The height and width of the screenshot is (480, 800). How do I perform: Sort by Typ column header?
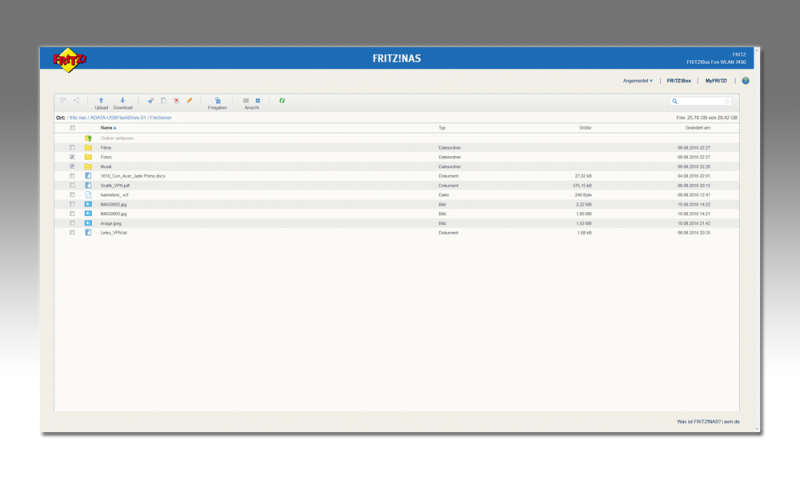click(x=442, y=128)
